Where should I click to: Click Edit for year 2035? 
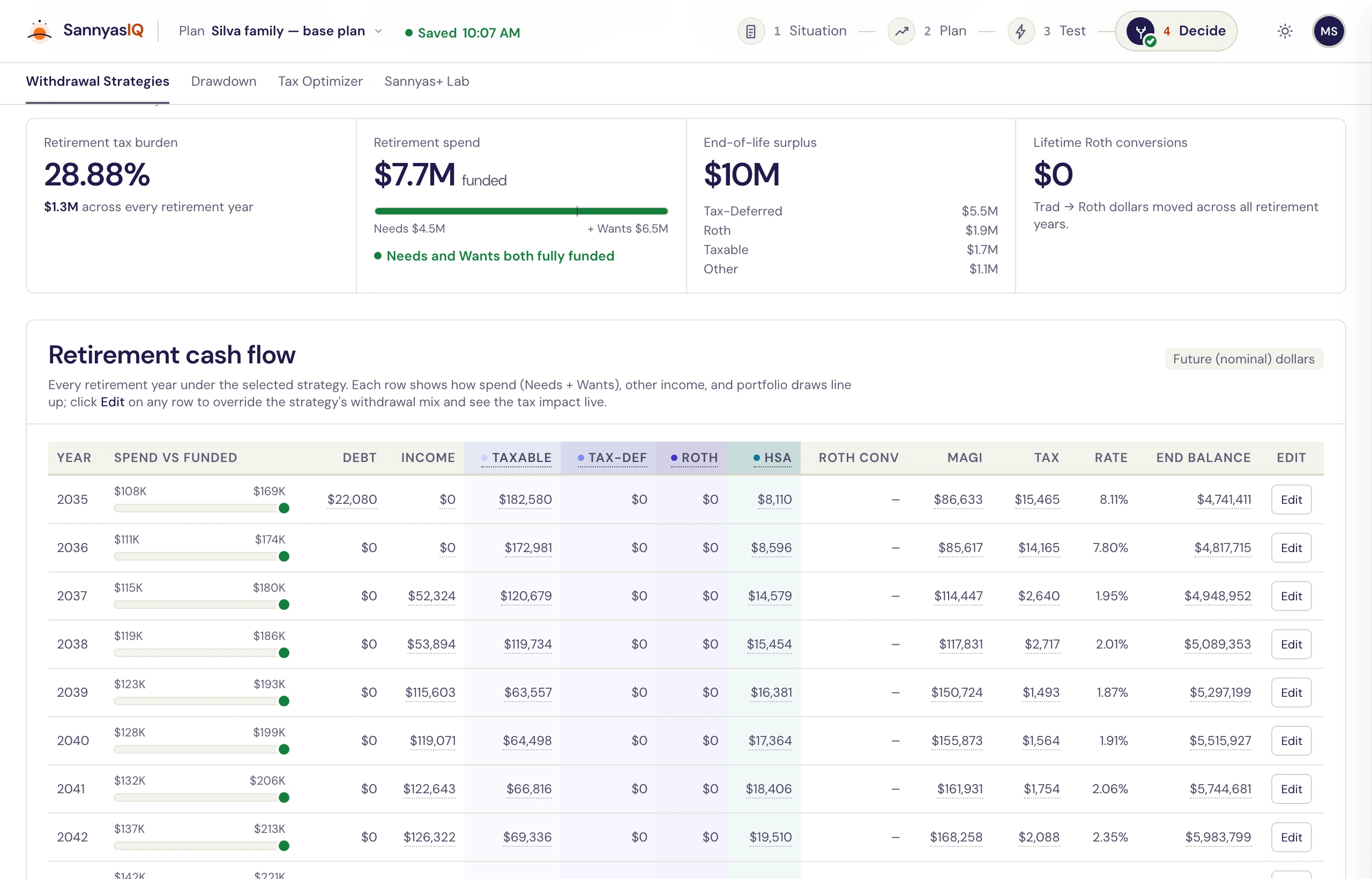pyautogui.click(x=1291, y=500)
